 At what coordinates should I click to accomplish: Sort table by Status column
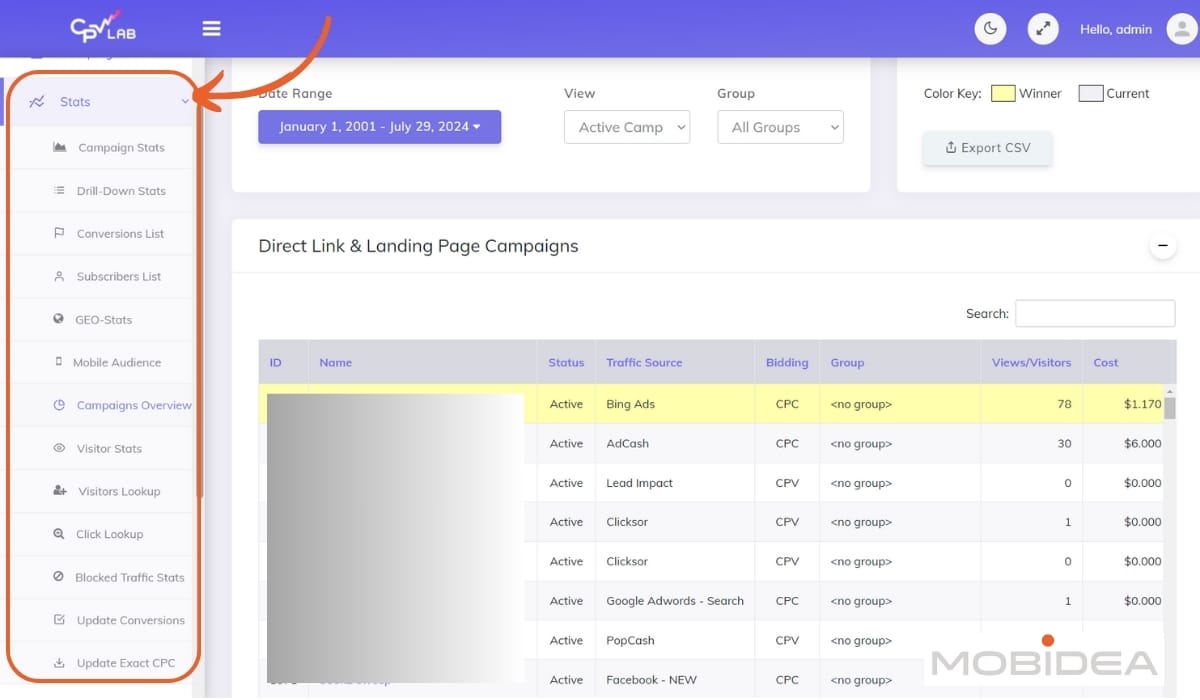(x=566, y=362)
